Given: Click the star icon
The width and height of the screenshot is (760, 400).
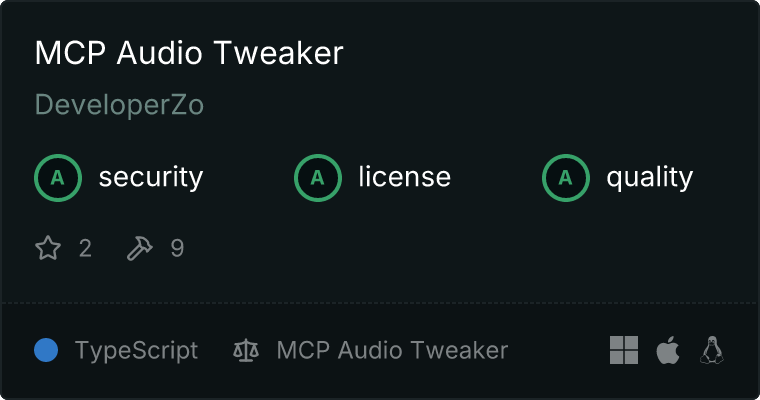Looking at the screenshot, I should [48, 248].
